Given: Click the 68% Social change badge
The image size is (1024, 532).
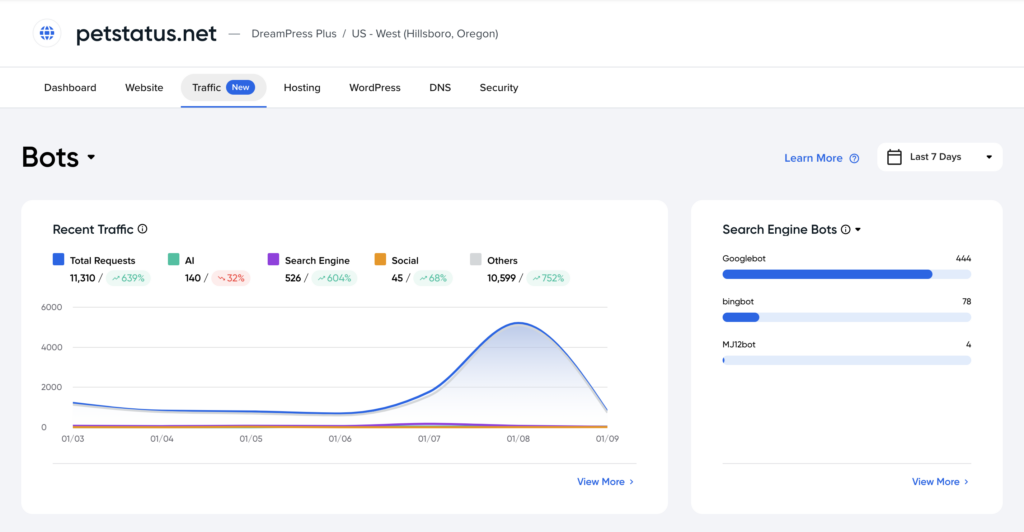Looking at the screenshot, I should (433, 278).
